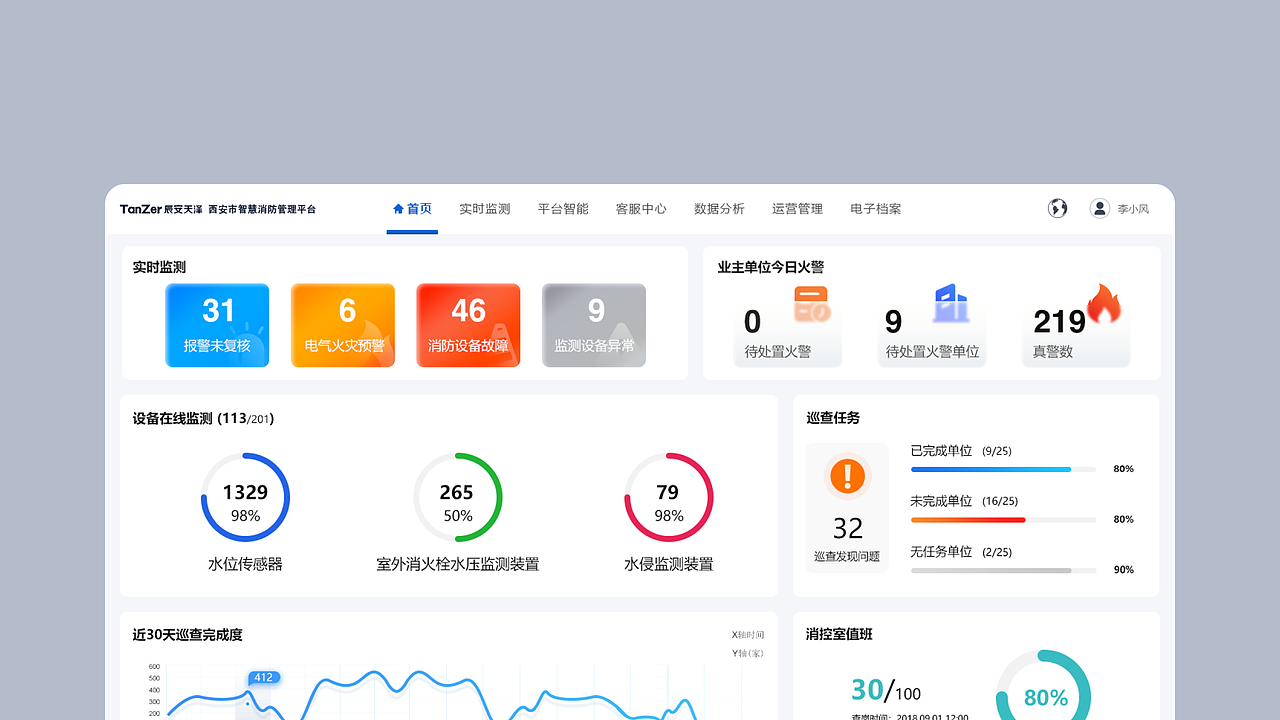The height and width of the screenshot is (720, 1280).
Task: Open the 平台智能 menu
Action: pos(563,209)
